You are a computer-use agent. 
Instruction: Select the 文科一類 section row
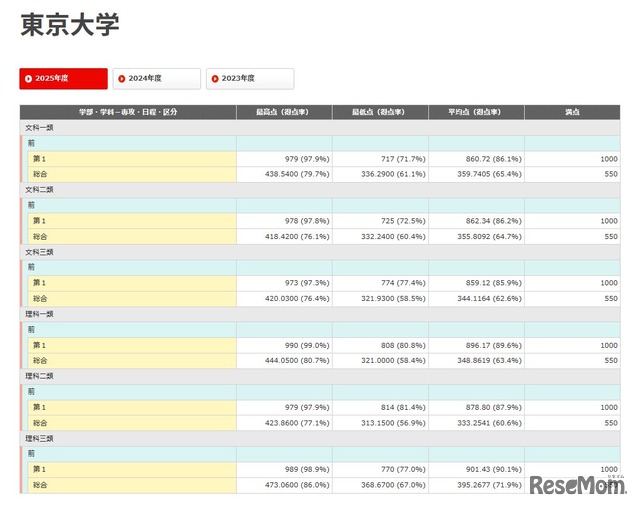[320, 128]
